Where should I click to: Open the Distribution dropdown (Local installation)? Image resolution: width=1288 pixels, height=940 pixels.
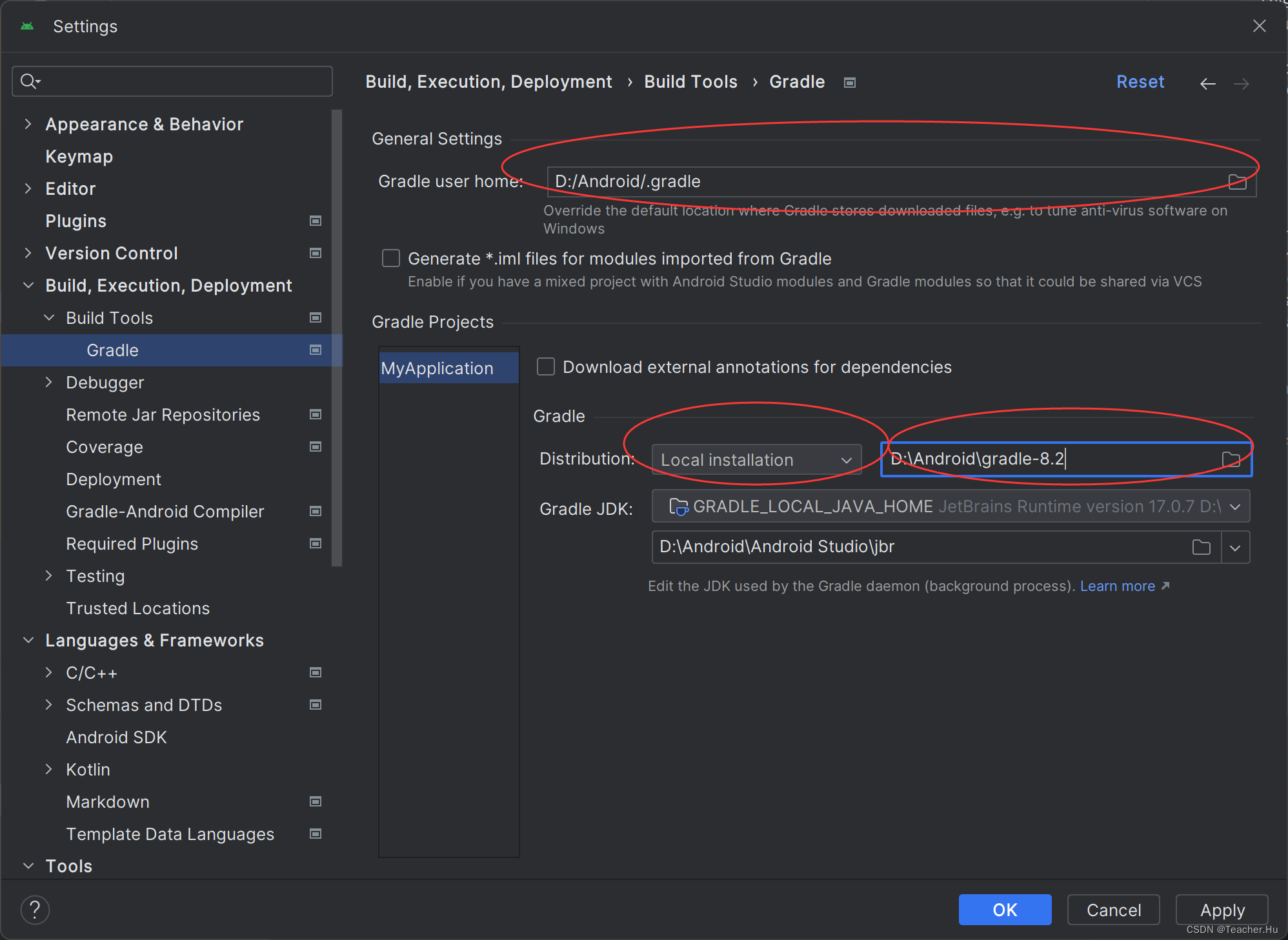[756, 460]
